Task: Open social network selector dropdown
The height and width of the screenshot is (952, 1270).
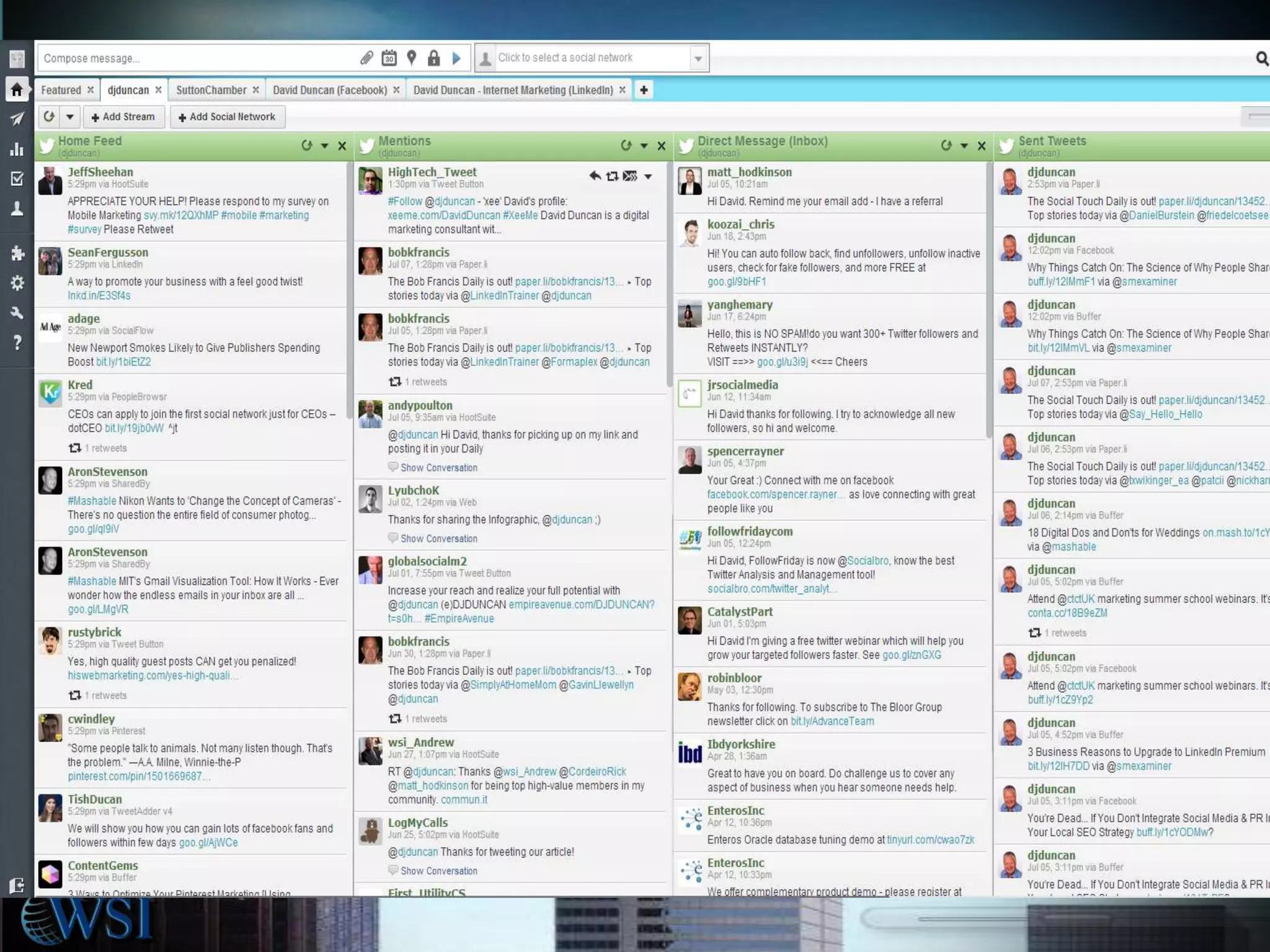Action: click(x=698, y=59)
